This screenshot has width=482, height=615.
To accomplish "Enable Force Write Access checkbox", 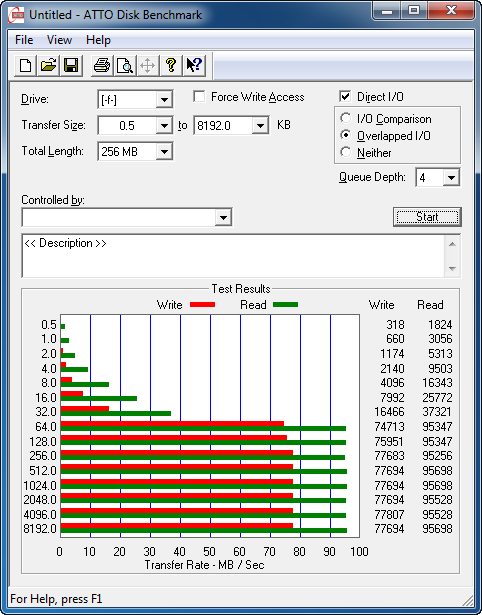I will pos(199,97).
